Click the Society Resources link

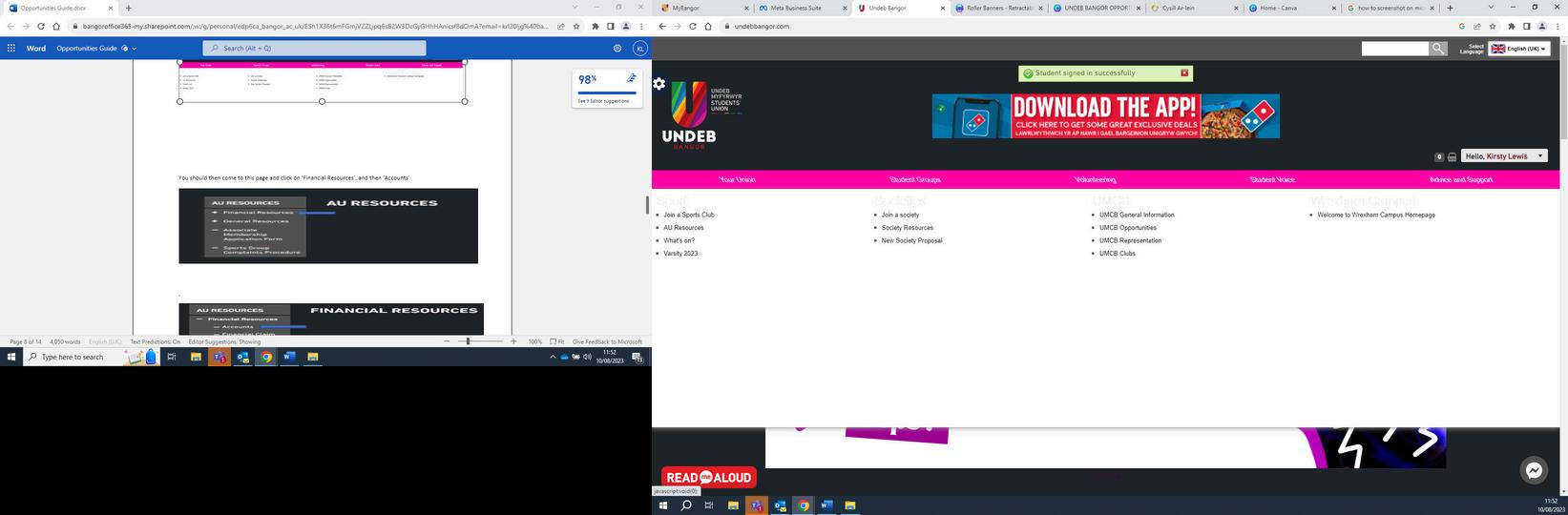pos(908,228)
